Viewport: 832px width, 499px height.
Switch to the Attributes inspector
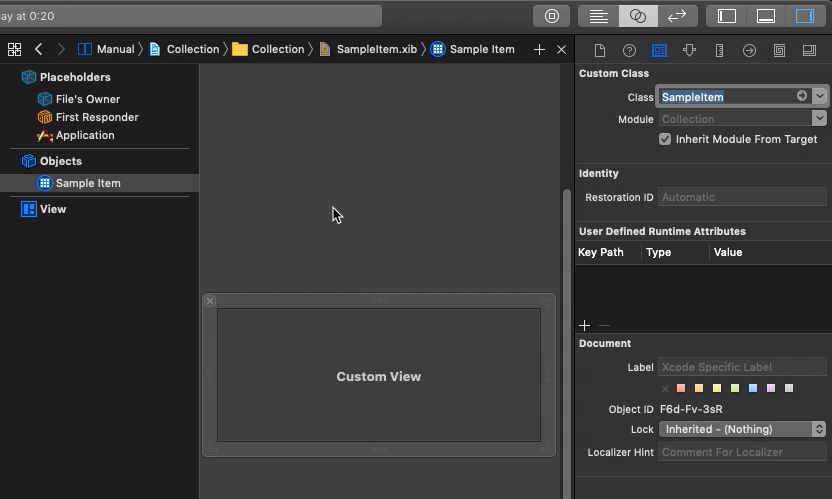click(689, 50)
